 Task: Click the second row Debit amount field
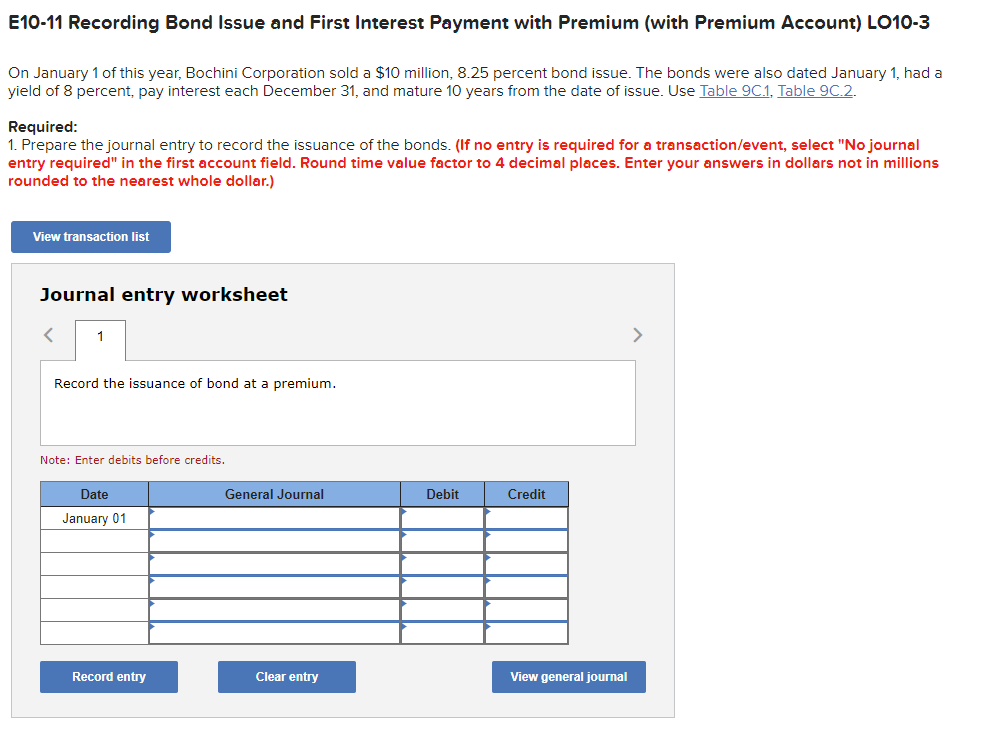(442, 541)
